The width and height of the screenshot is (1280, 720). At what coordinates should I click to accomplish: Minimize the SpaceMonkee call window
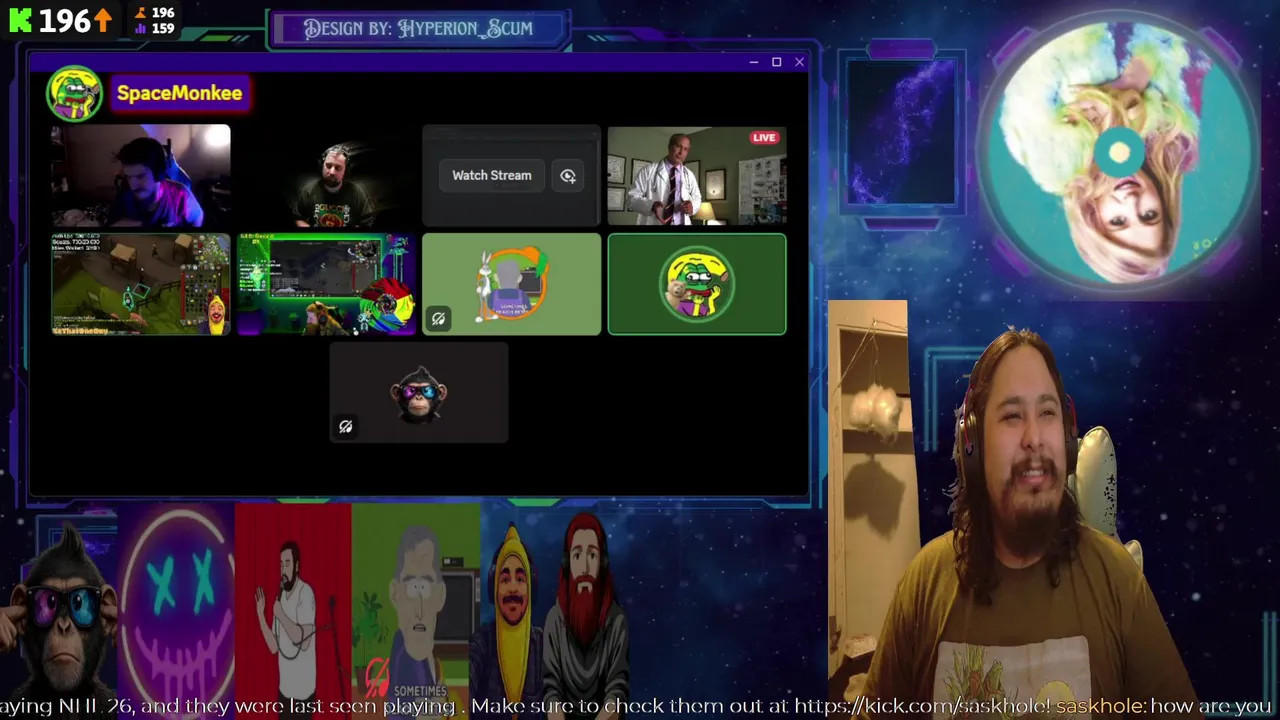[753, 62]
